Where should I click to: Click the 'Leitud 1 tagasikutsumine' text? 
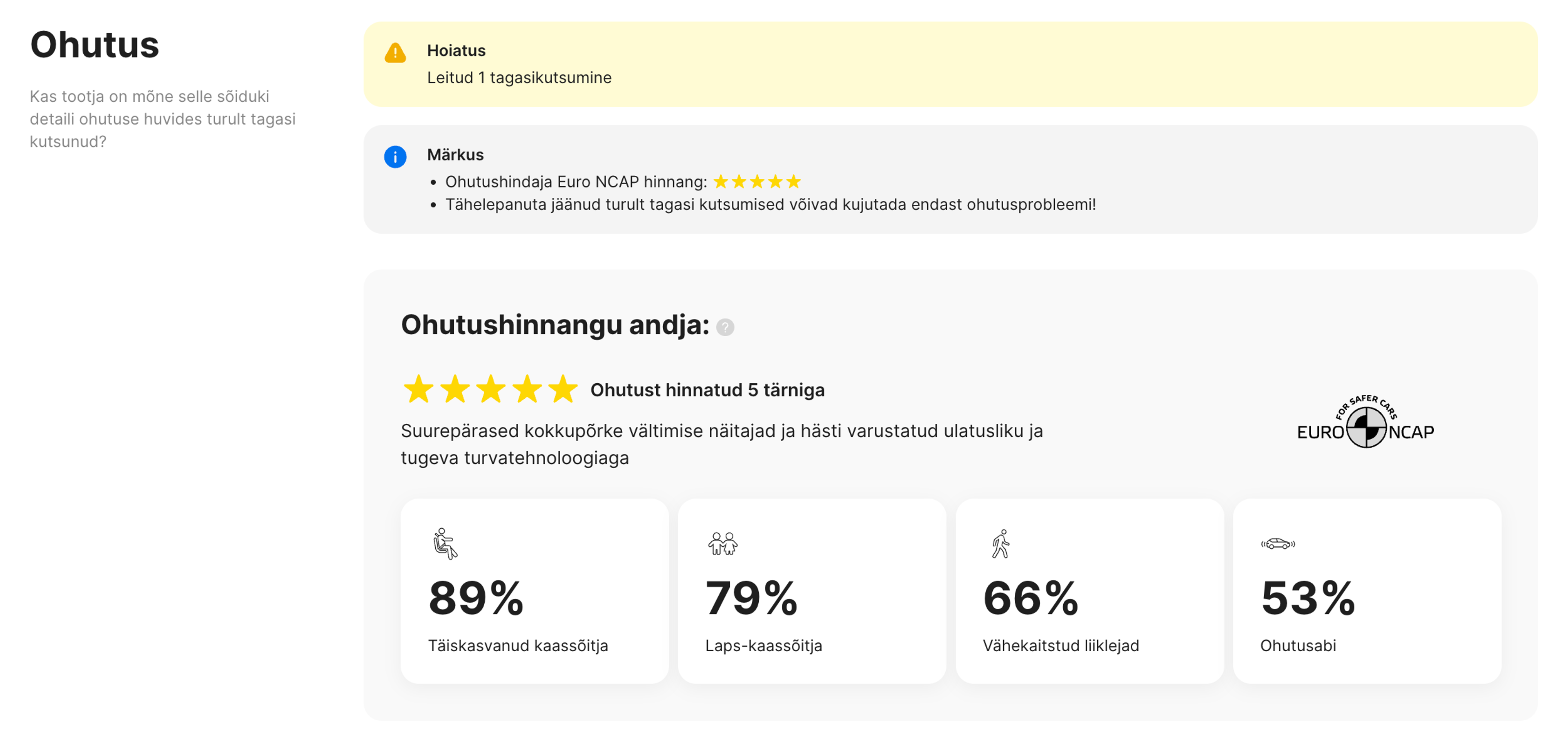[x=519, y=77]
